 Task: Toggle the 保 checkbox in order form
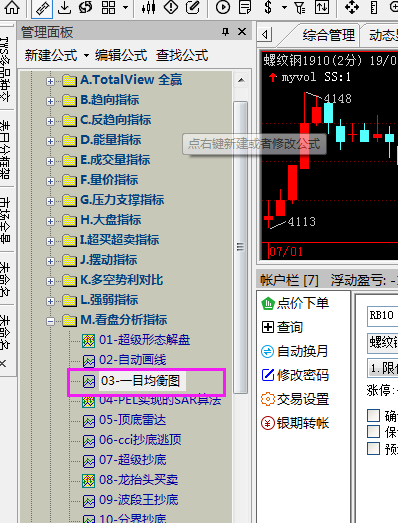tap(373, 432)
